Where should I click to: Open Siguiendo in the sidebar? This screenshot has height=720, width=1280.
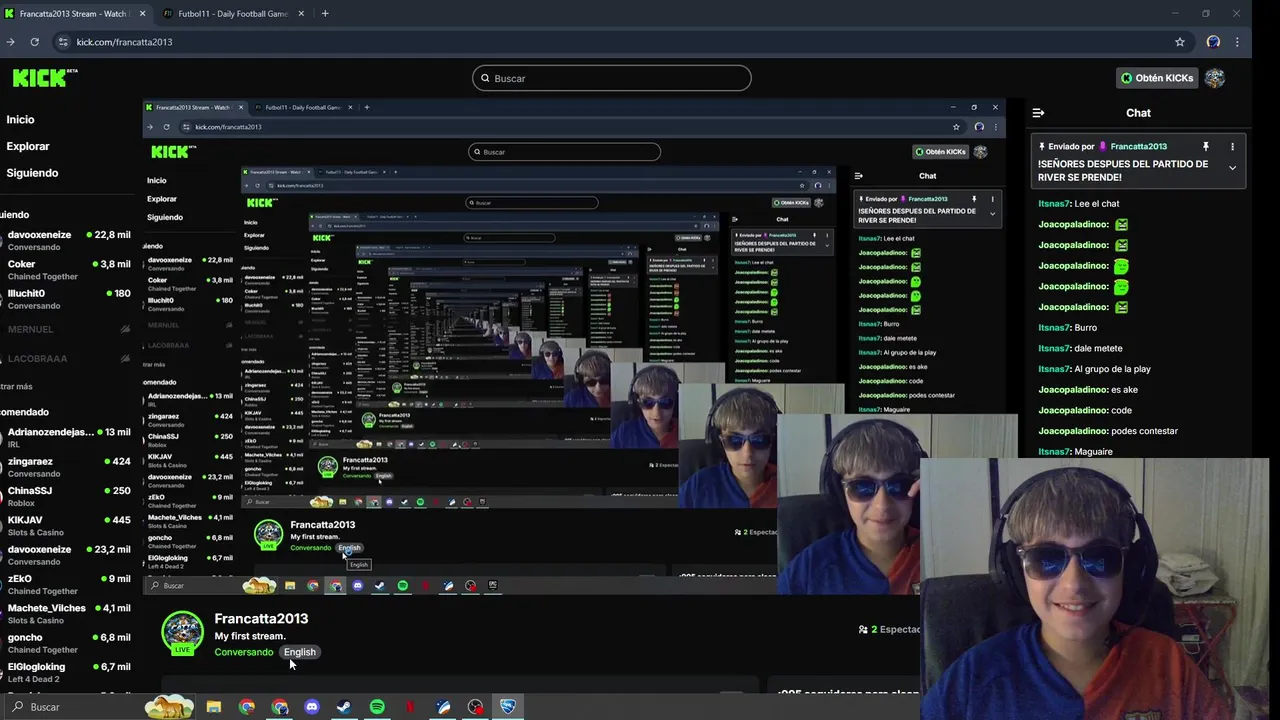pyautogui.click(x=32, y=173)
